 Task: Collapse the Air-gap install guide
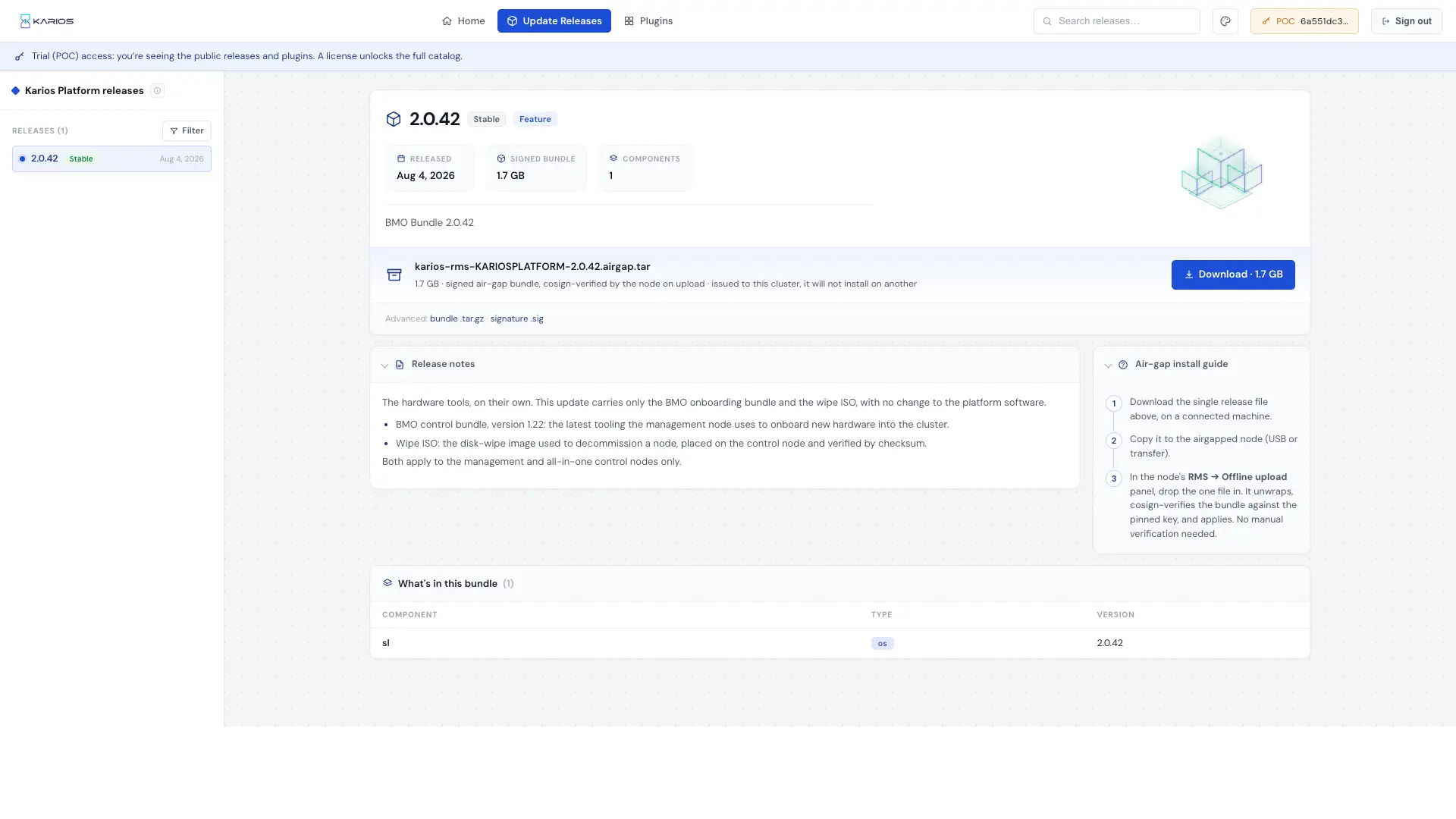[1108, 365]
